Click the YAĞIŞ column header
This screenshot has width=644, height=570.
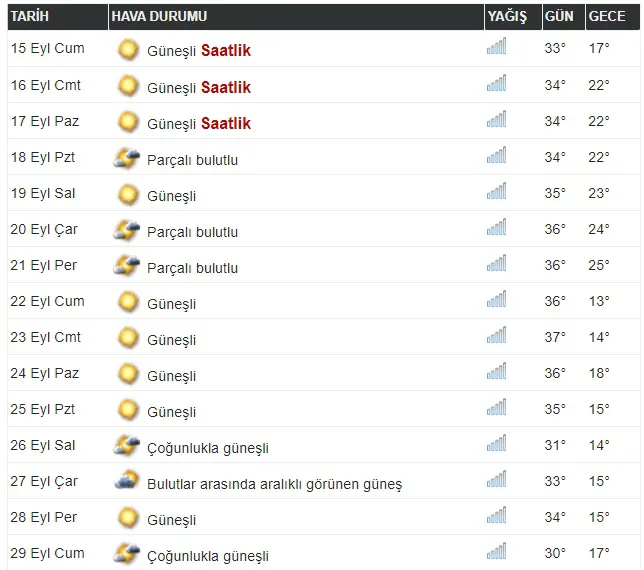pos(506,17)
